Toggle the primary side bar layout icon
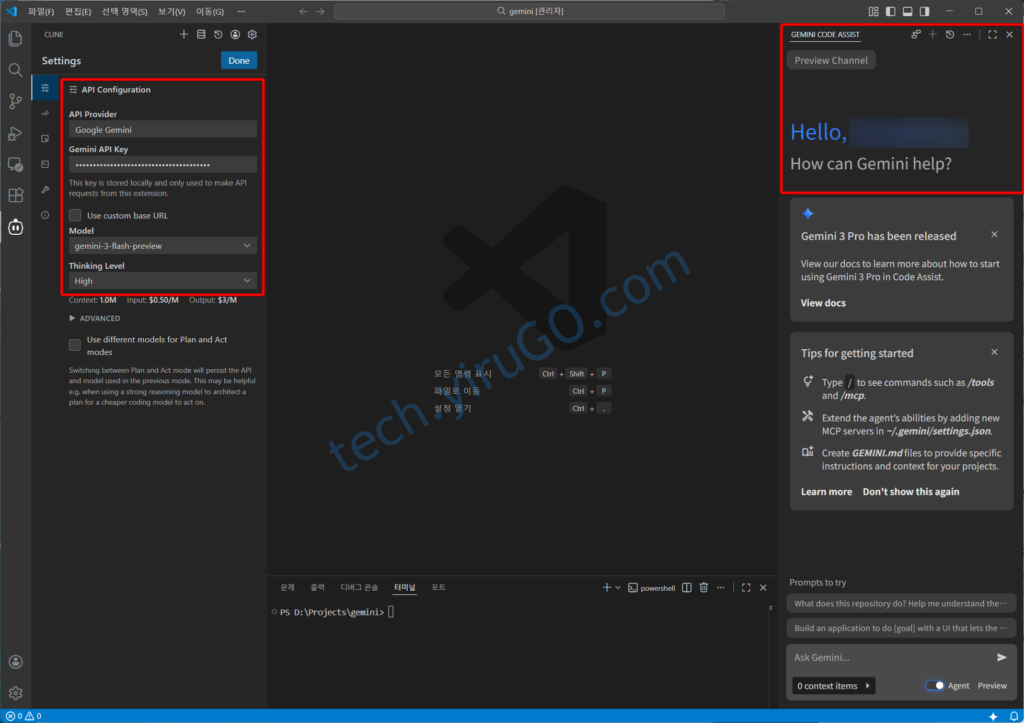This screenshot has width=1024, height=723. point(891,11)
